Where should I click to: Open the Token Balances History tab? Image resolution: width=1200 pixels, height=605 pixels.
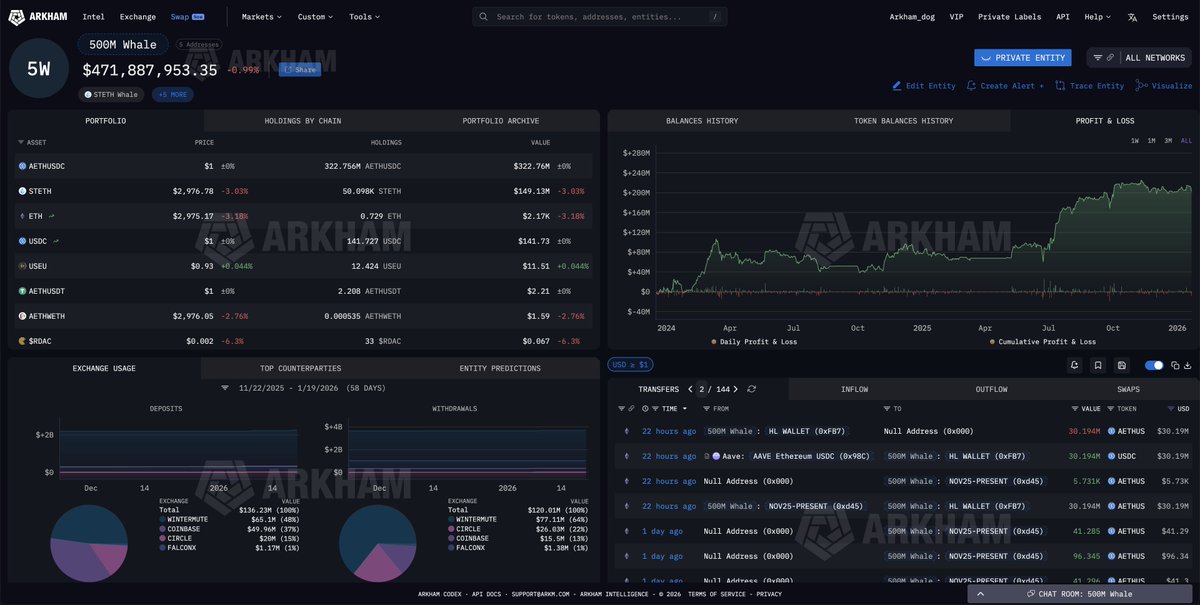903,121
